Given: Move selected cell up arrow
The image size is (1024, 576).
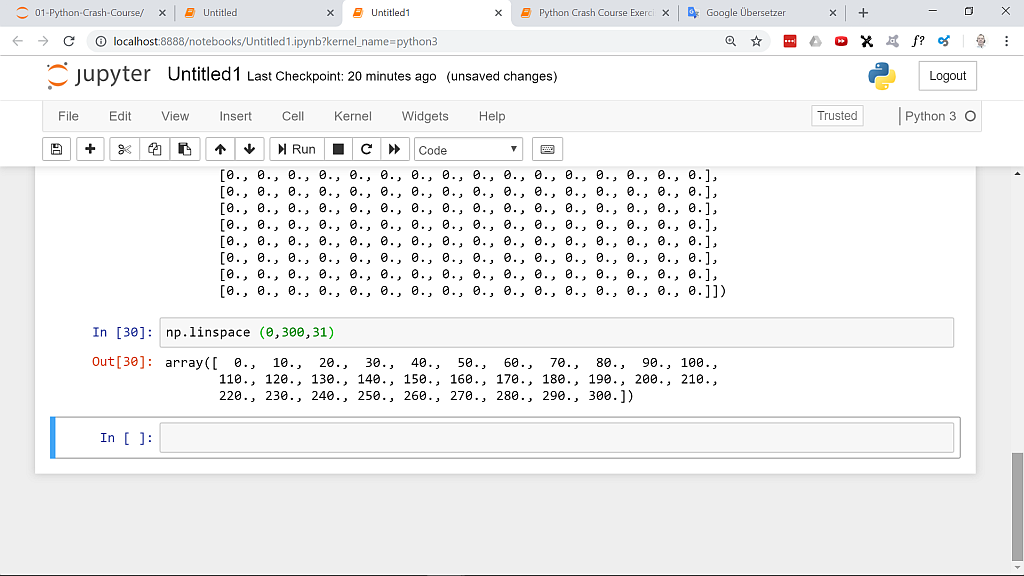Looking at the screenshot, I should pos(220,149).
